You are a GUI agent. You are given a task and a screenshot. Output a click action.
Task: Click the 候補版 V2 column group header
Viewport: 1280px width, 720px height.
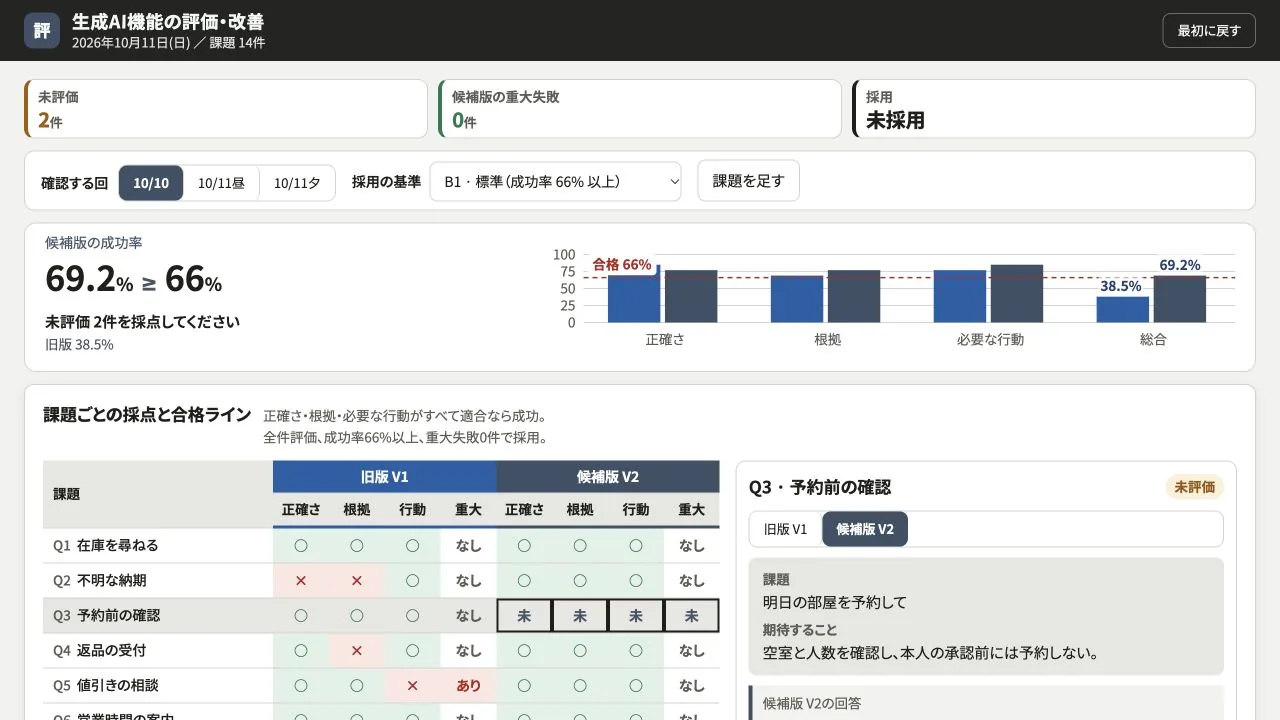click(x=608, y=477)
